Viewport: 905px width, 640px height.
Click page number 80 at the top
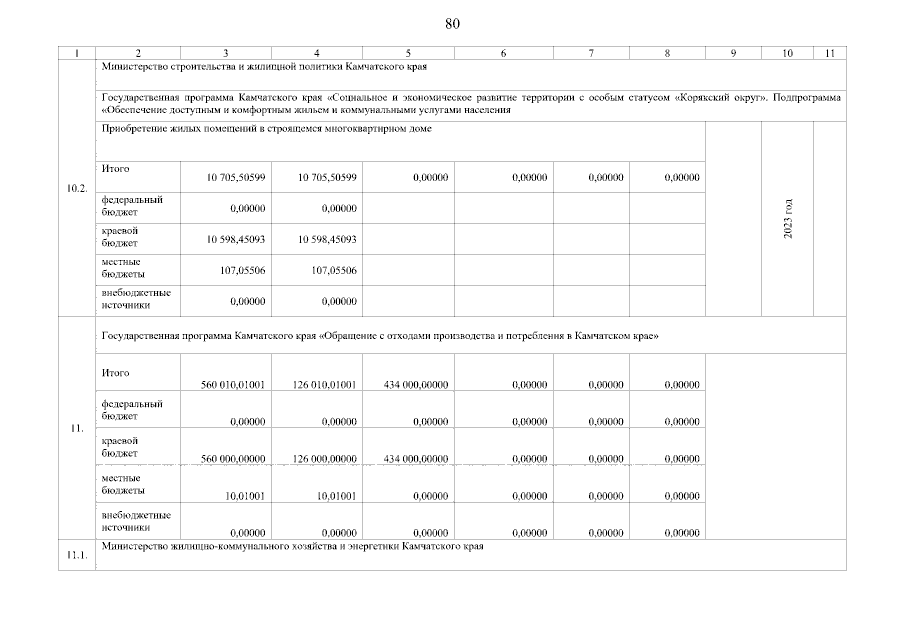click(x=452, y=24)
